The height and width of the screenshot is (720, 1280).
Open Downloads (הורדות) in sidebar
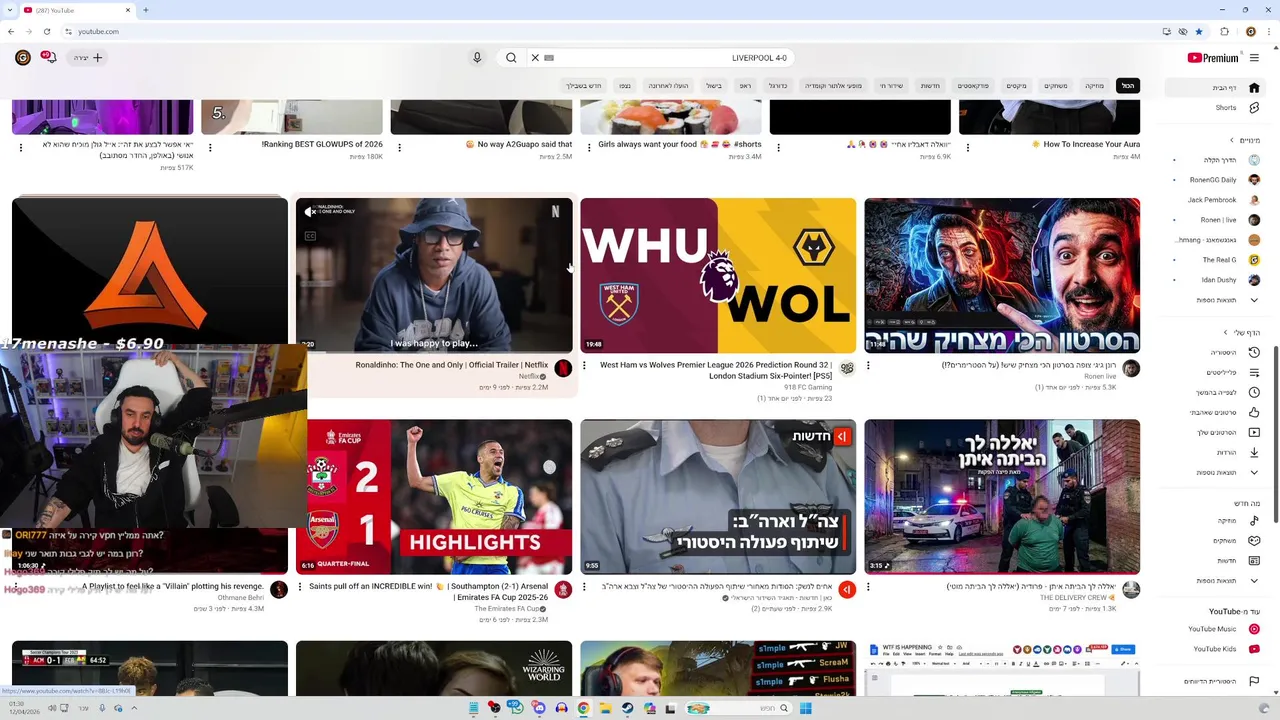(x=1215, y=453)
